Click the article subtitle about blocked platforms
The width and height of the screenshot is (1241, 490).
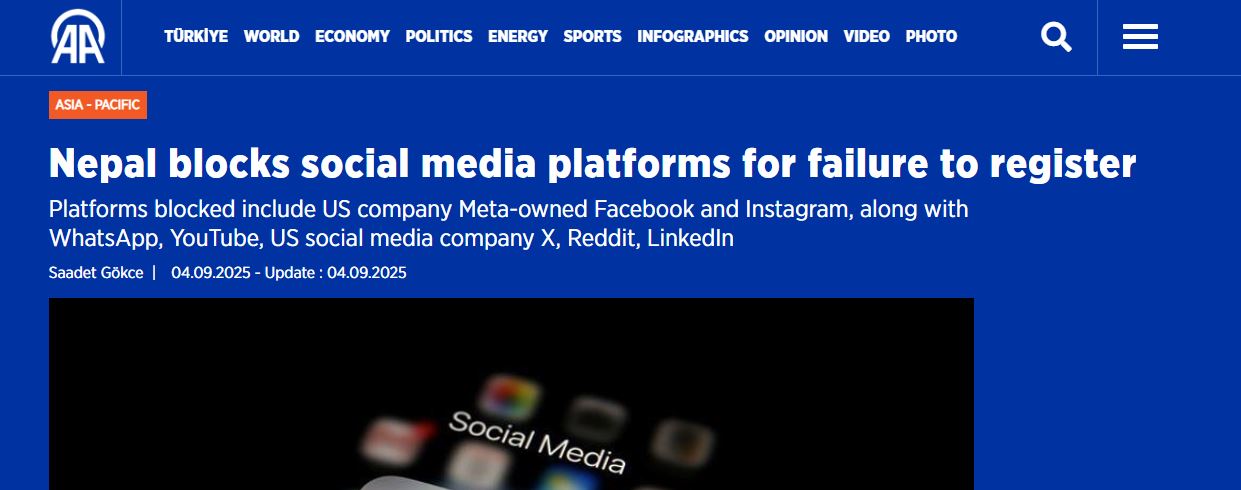click(x=508, y=225)
